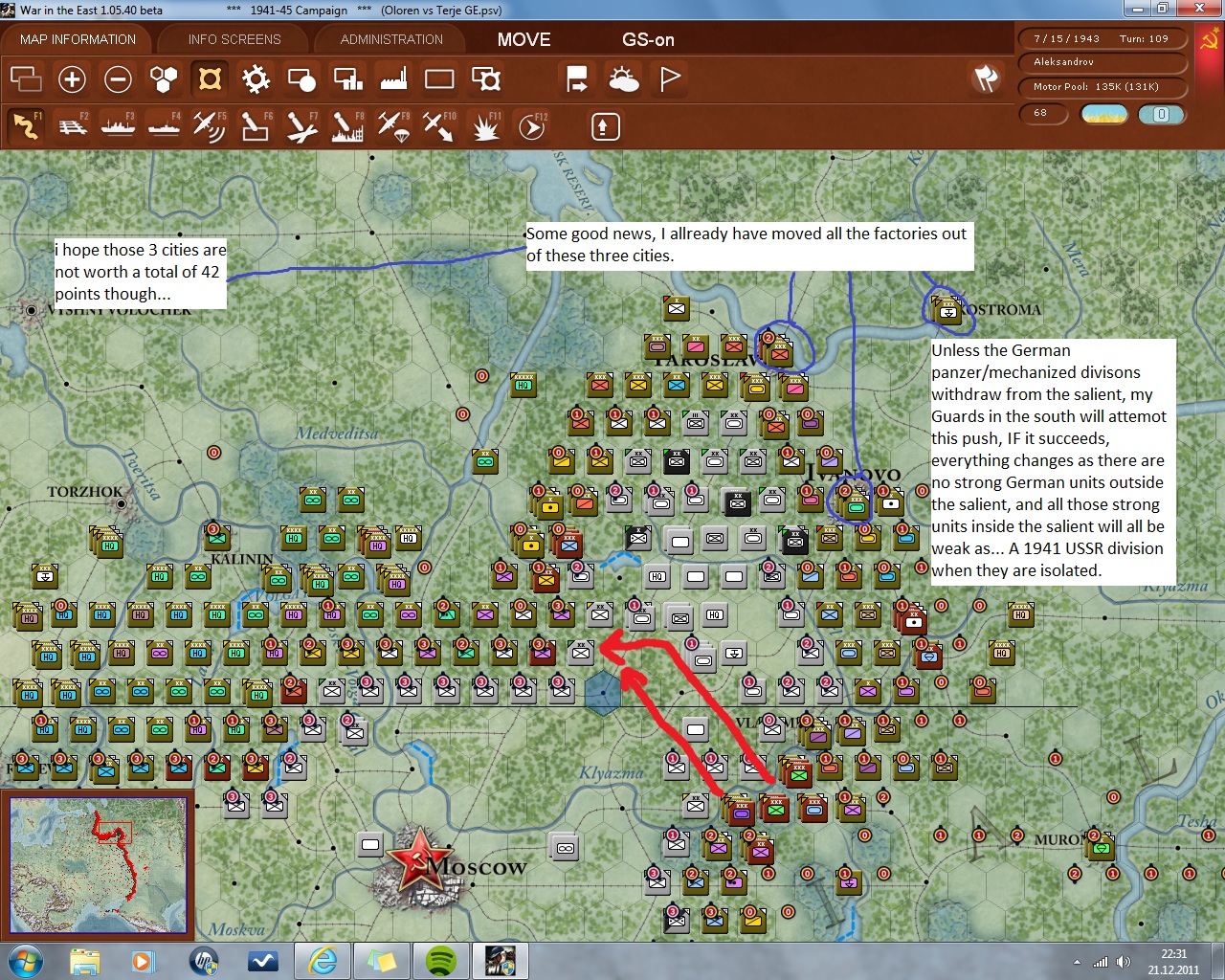The image size is (1225, 980).
Task: Select the Bomb City F8 icon
Action: [347, 125]
